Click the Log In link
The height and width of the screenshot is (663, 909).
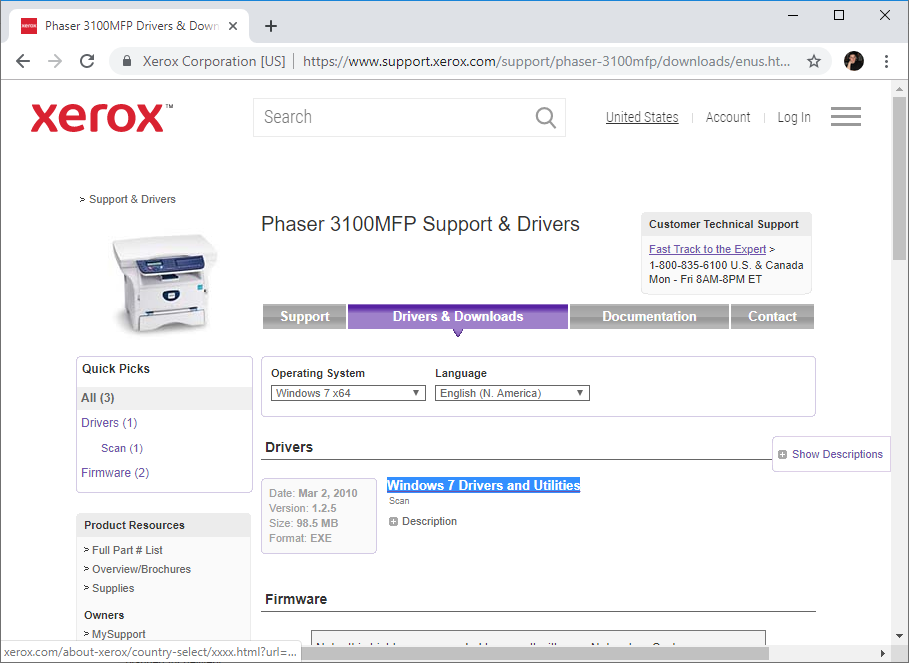(794, 117)
